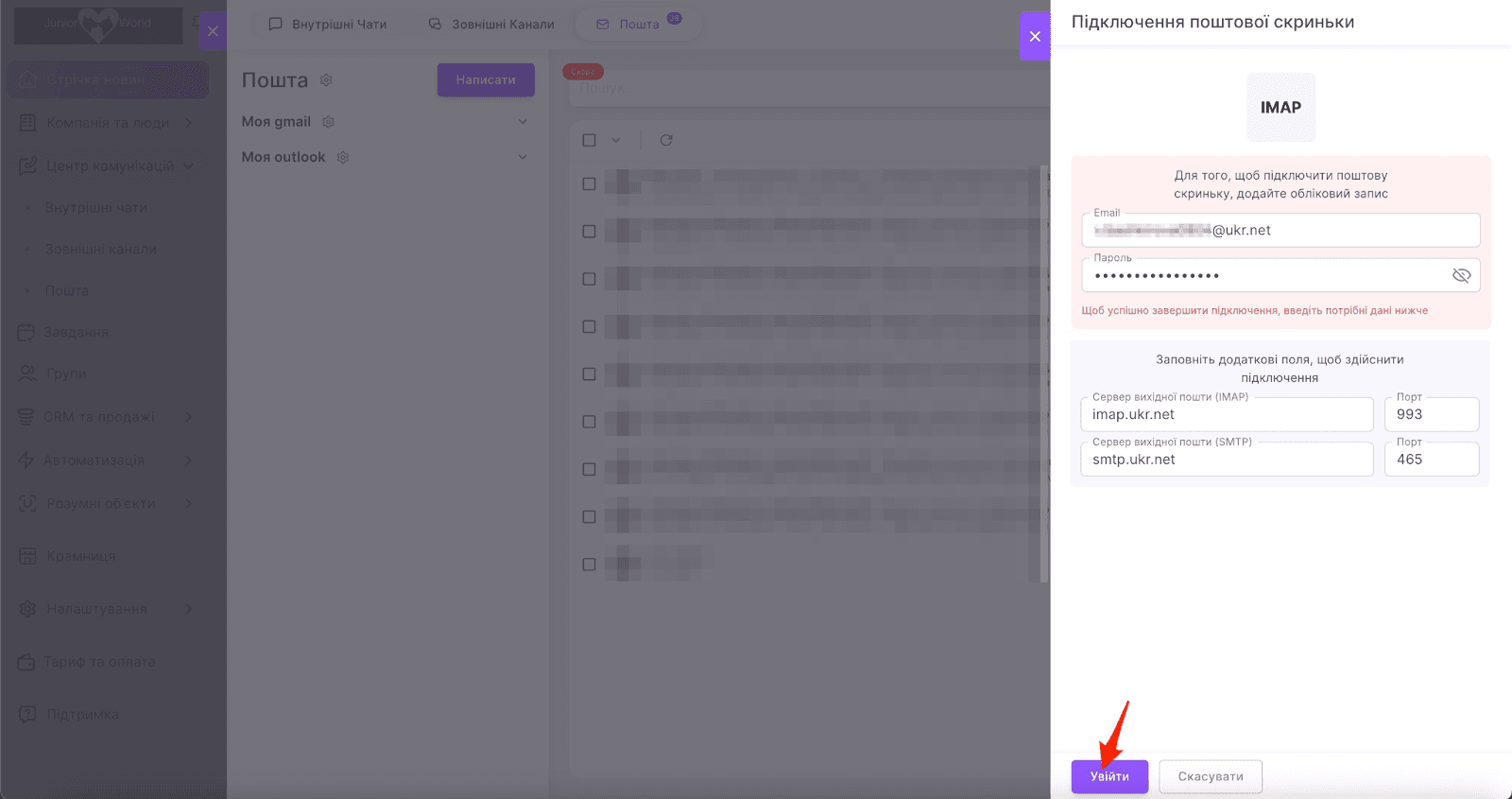Click the SMTP server field smtp.ukr.net

pyautogui.click(x=1227, y=460)
